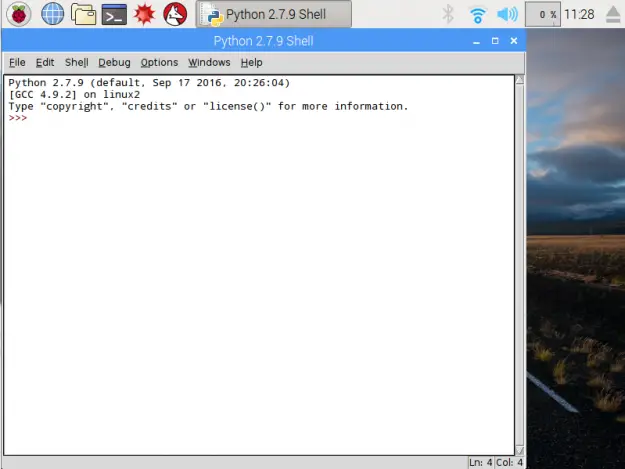Screen dimensions: 625x469
Task: Click the shell prompt >>> line
Action: (18, 118)
